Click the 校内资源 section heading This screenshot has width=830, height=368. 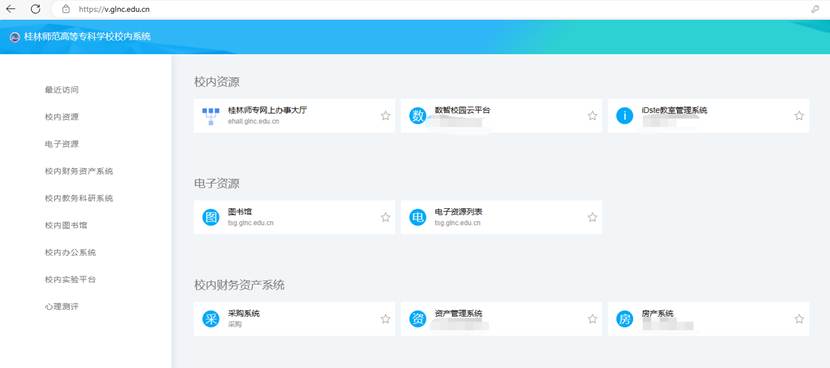point(216,82)
